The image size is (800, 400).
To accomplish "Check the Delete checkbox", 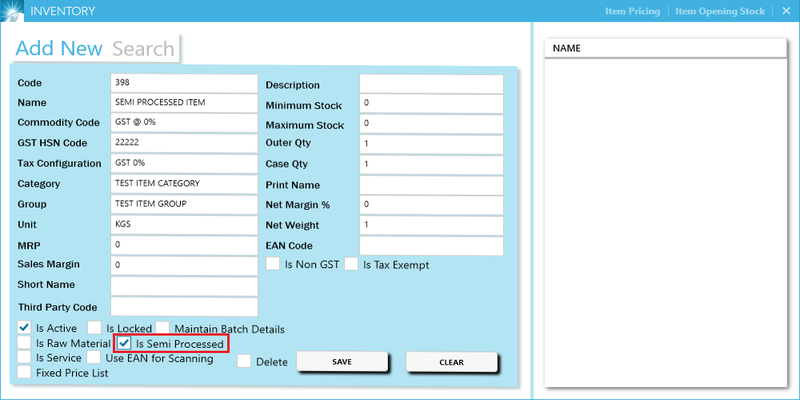I will [x=245, y=362].
